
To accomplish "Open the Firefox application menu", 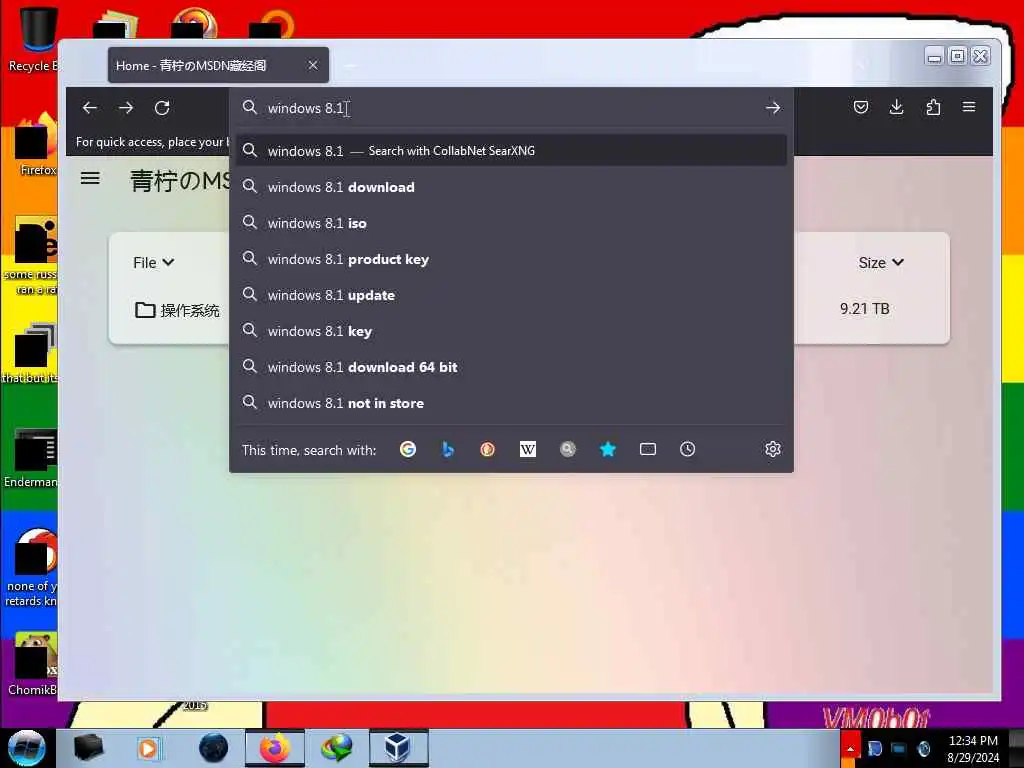I will [x=969, y=107].
